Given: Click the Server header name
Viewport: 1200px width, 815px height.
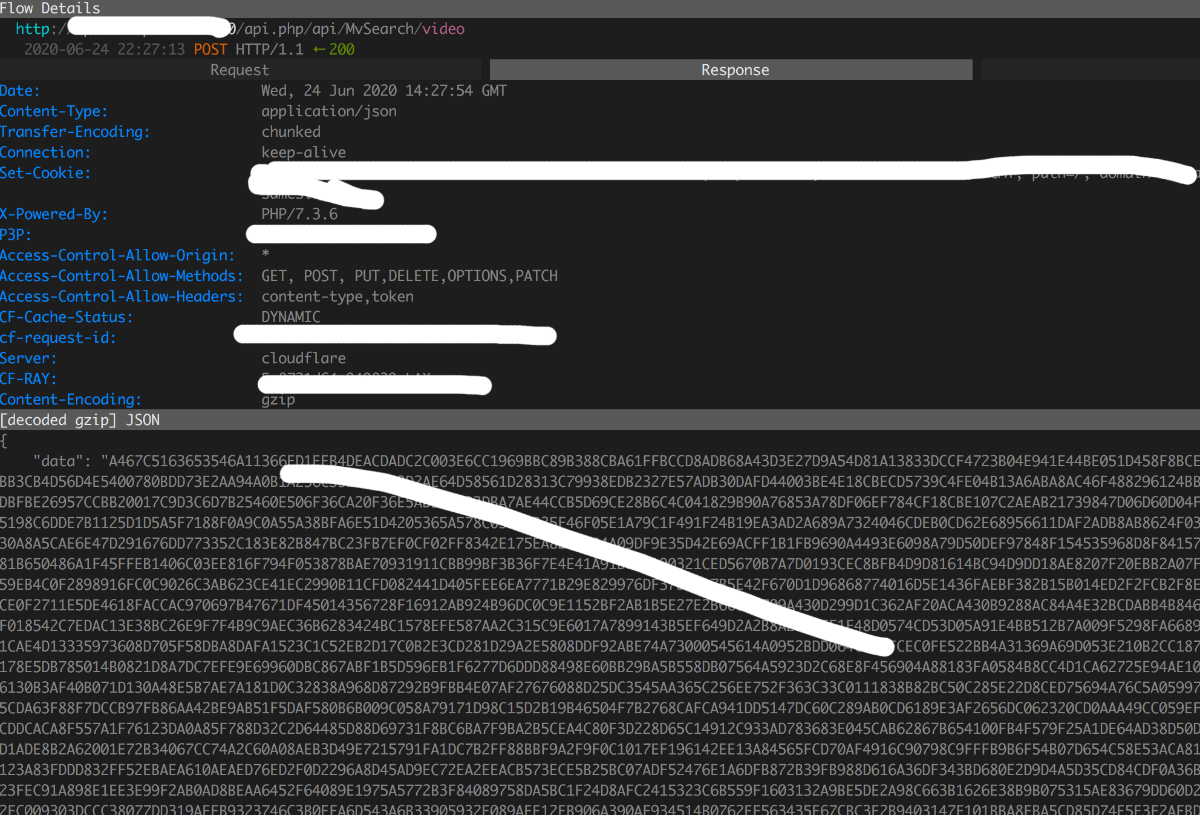Looking at the screenshot, I should click(29, 357).
